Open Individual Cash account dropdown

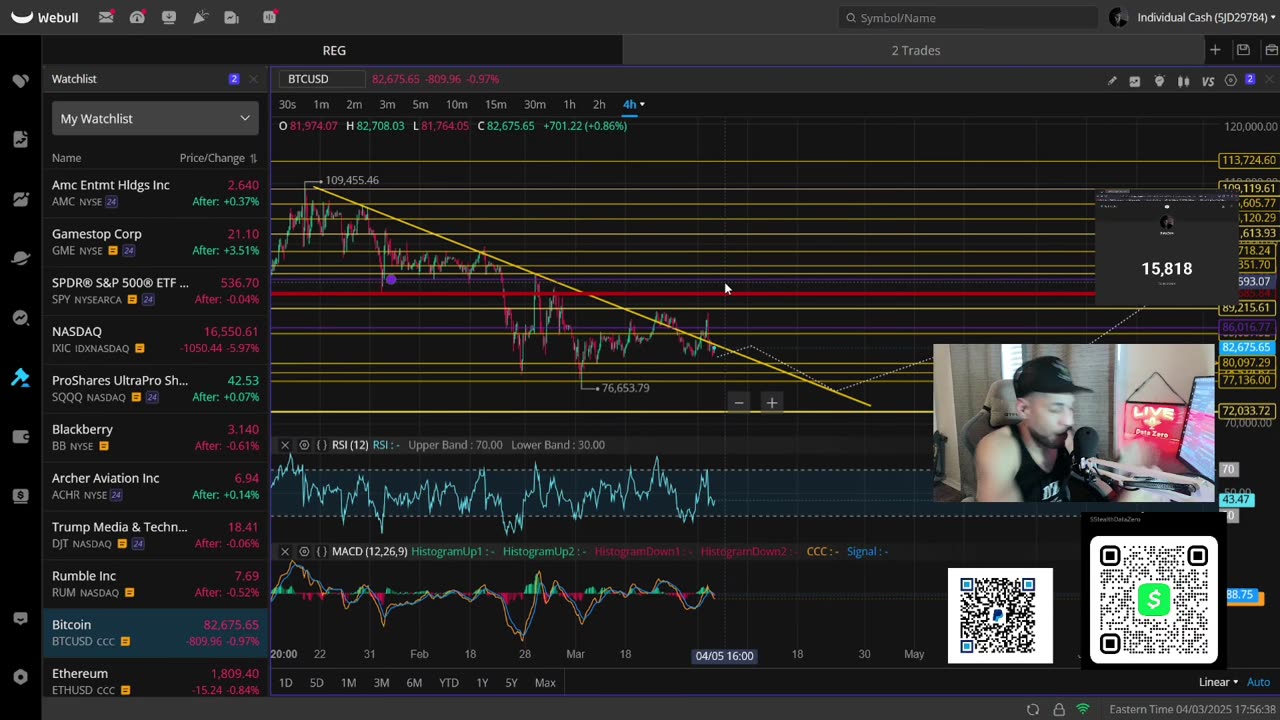tap(1205, 17)
